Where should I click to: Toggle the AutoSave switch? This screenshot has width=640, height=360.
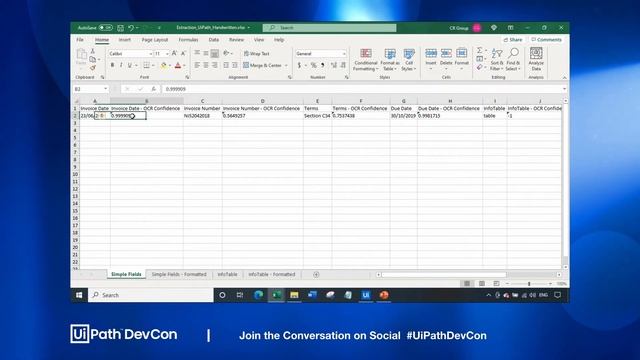click(106, 28)
